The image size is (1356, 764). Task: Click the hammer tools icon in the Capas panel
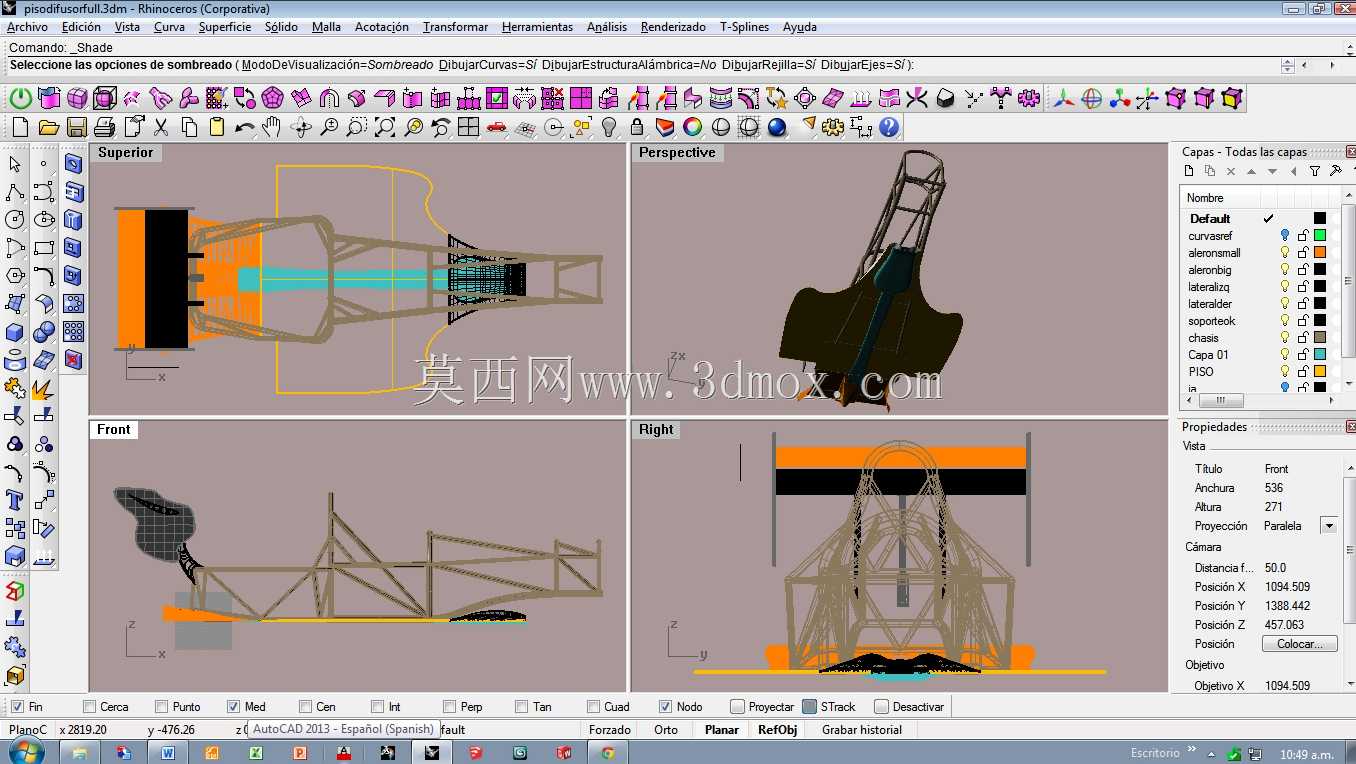pyautogui.click(x=1336, y=171)
